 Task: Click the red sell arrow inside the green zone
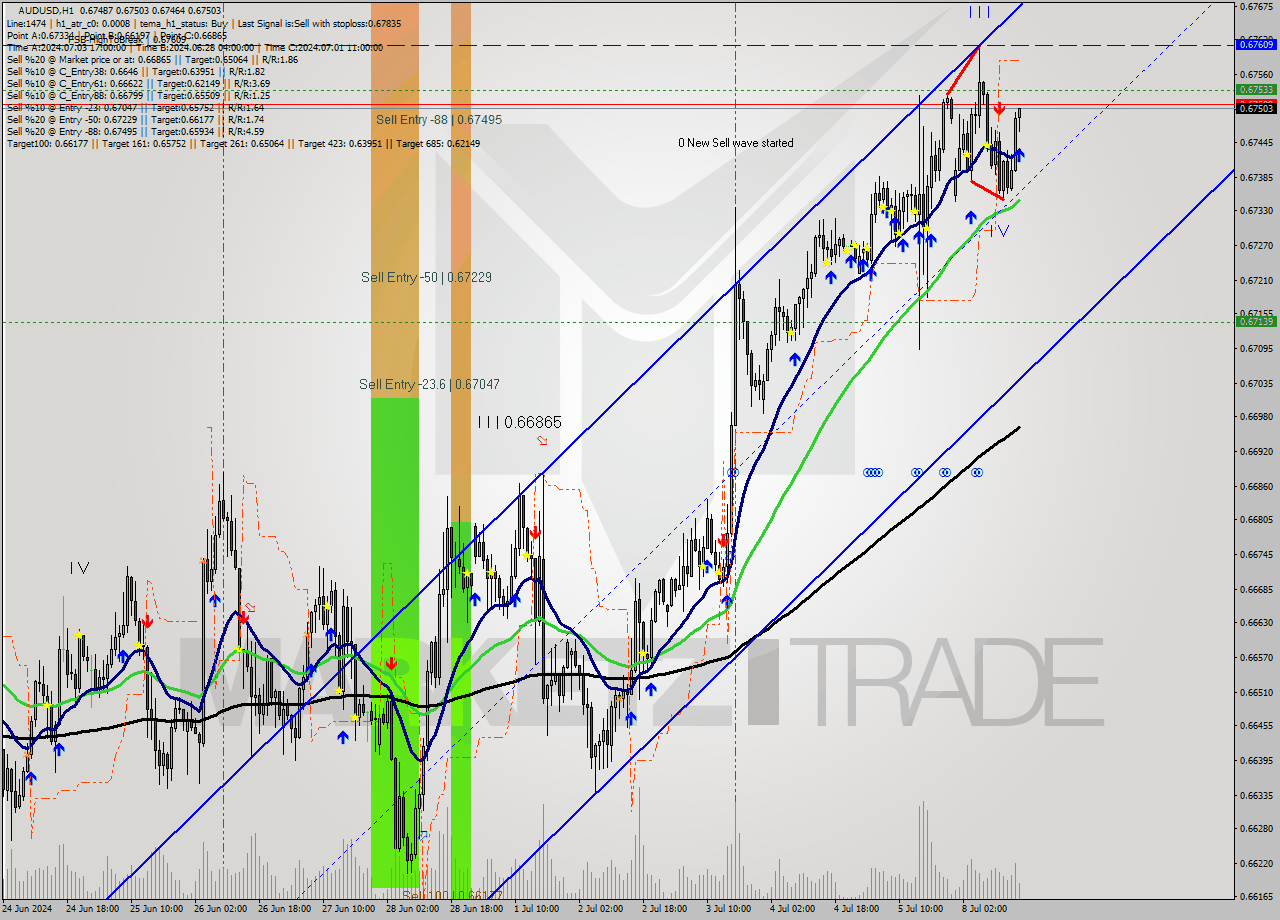(391, 662)
